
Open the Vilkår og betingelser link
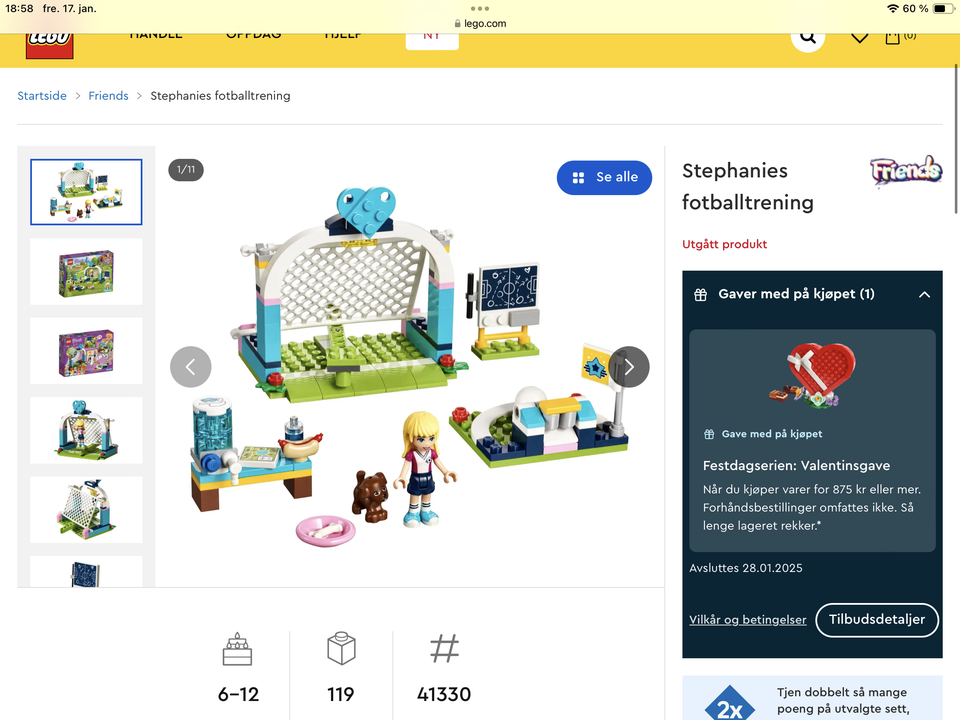[748, 620]
